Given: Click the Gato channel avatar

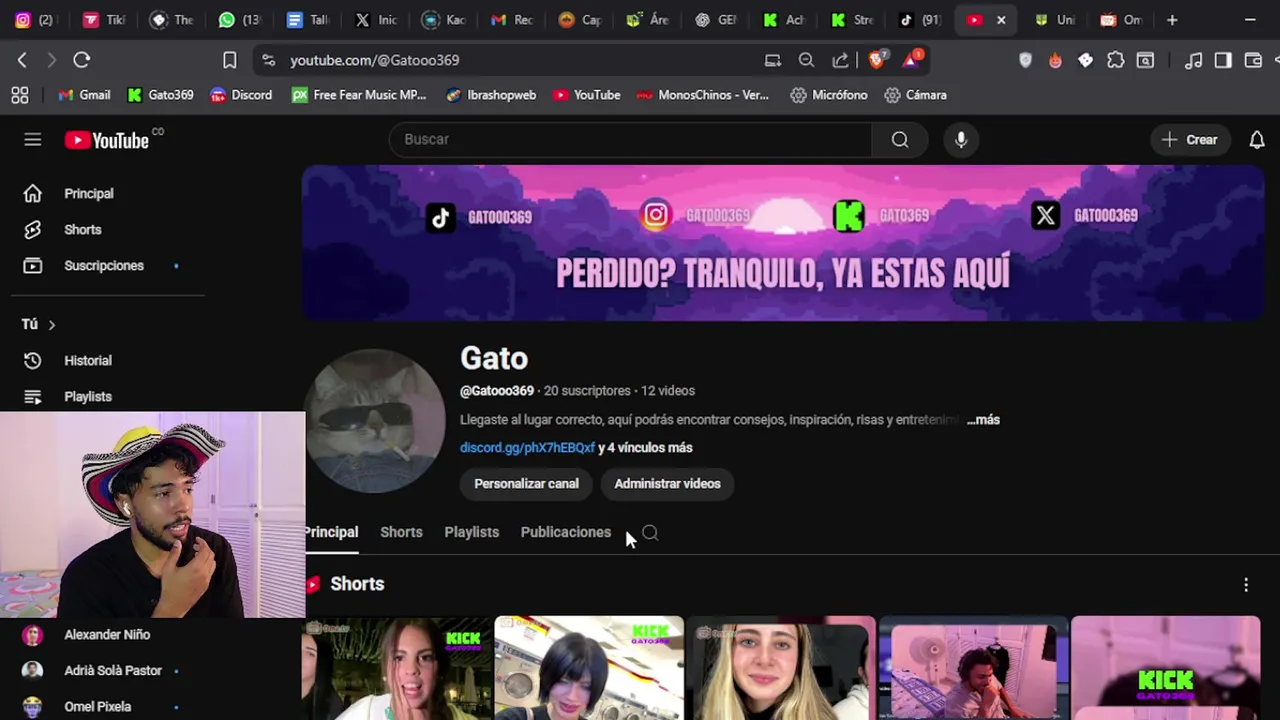Looking at the screenshot, I should click(375, 421).
